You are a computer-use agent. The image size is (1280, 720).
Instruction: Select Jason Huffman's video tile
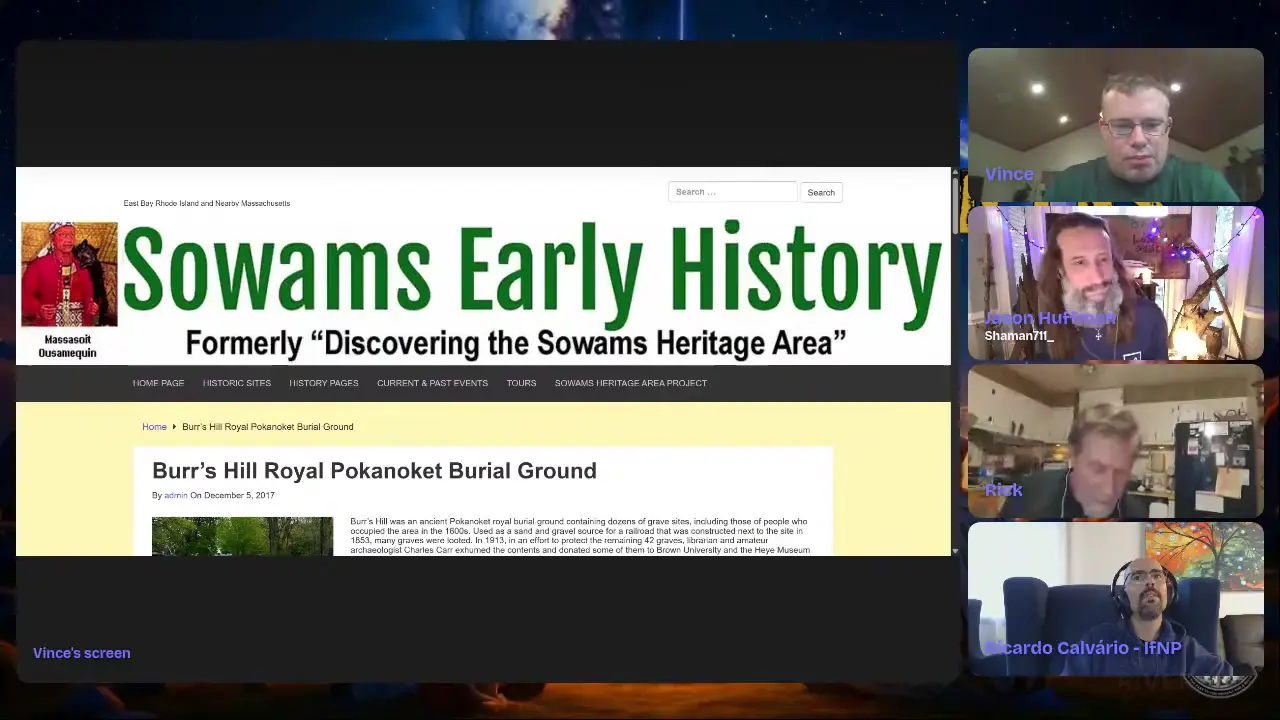1115,283
